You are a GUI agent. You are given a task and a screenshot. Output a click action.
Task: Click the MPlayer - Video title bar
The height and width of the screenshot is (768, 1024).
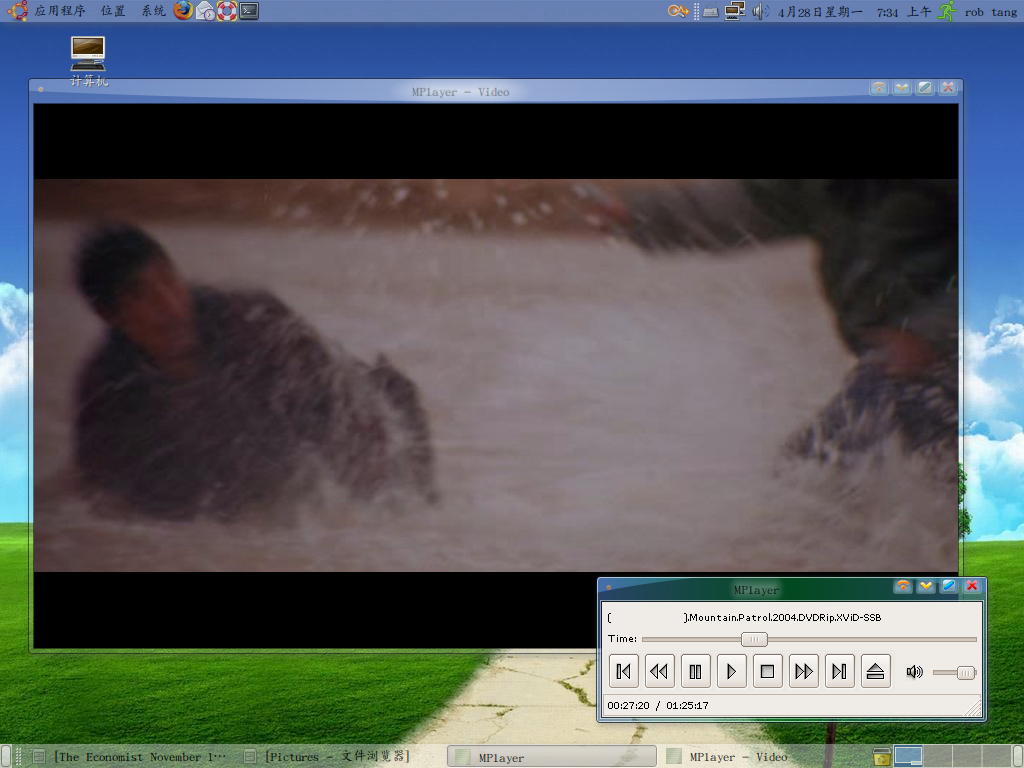(x=460, y=92)
